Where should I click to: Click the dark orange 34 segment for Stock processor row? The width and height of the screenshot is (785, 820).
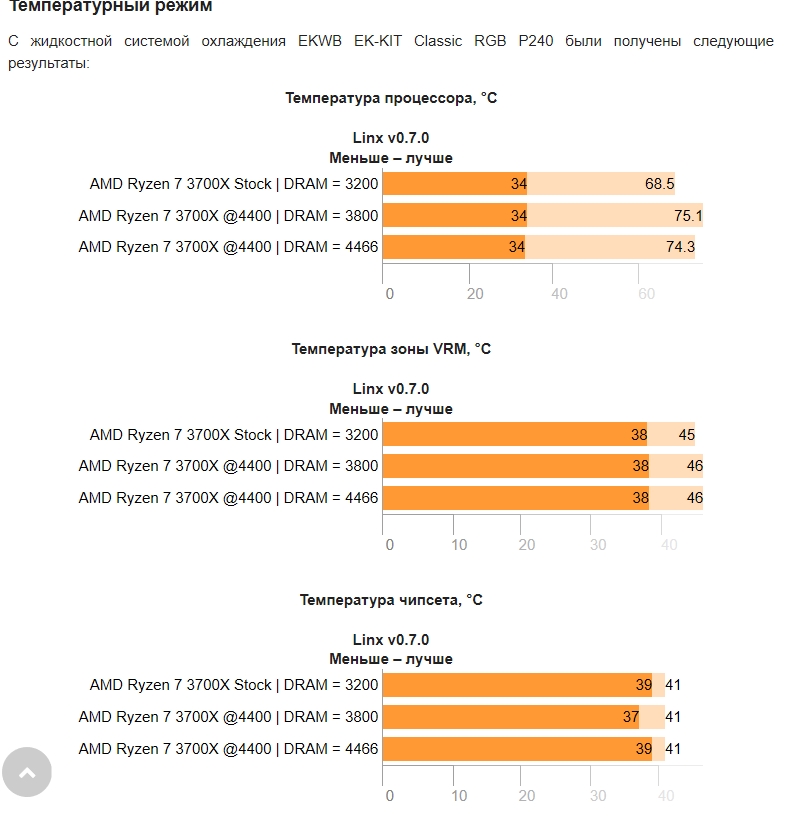click(455, 184)
